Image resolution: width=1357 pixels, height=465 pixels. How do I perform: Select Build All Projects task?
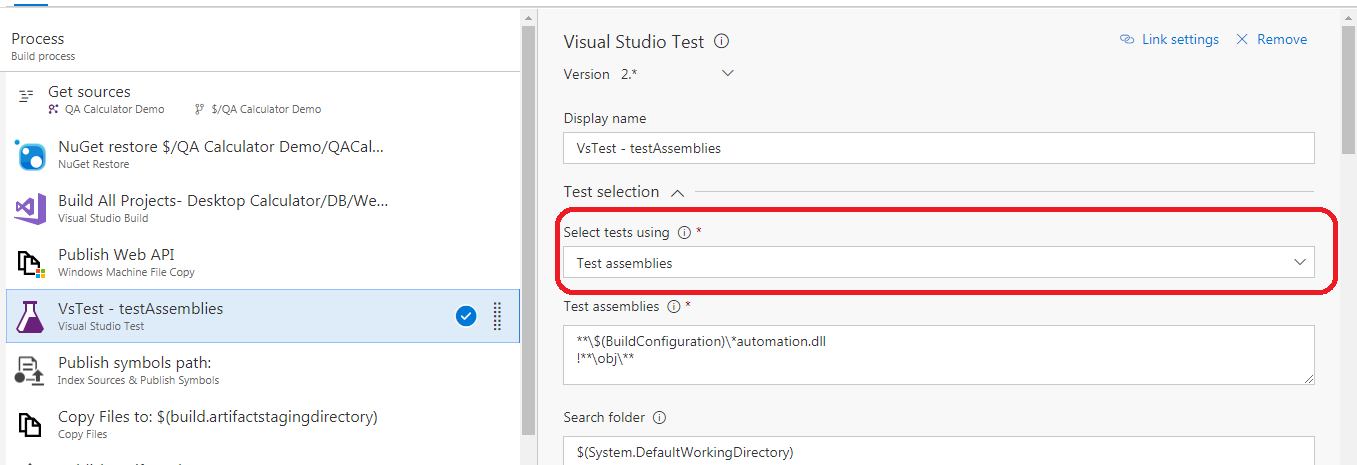pyautogui.click(x=222, y=208)
